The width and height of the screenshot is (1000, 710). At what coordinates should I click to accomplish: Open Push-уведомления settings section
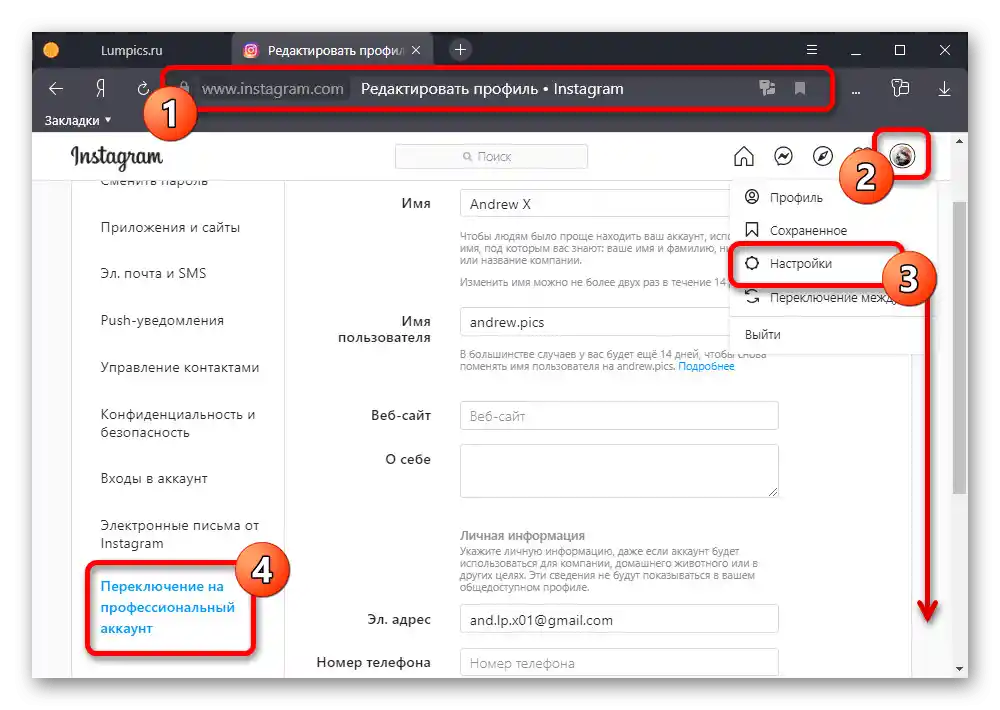click(x=162, y=320)
